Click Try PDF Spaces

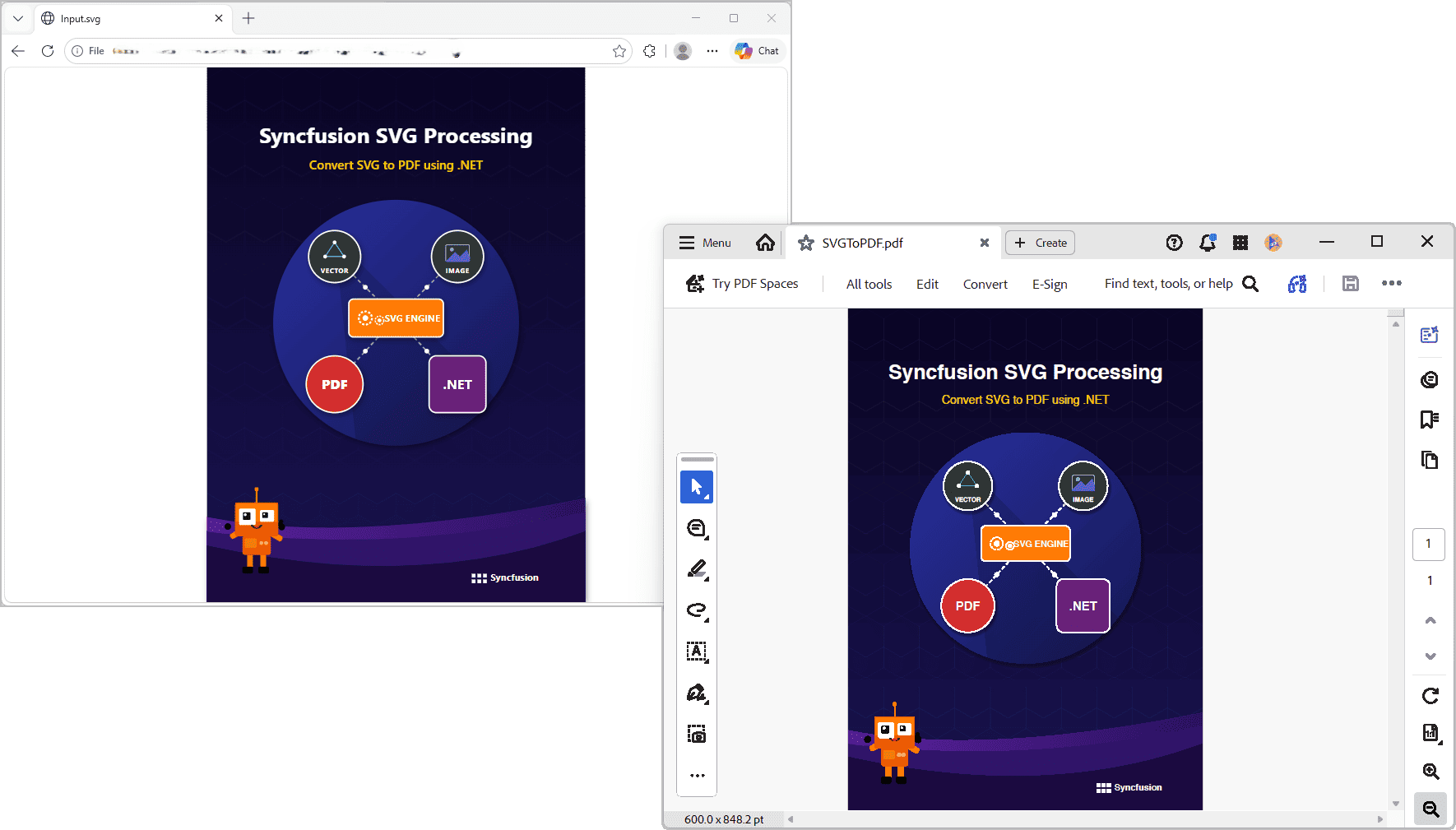pyautogui.click(x=742, y=284)
